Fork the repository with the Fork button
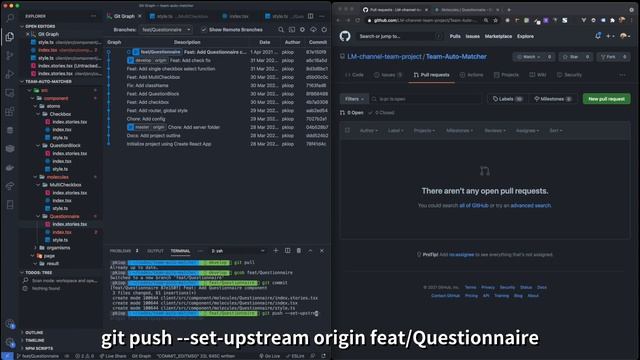 [x=607, y=57]
